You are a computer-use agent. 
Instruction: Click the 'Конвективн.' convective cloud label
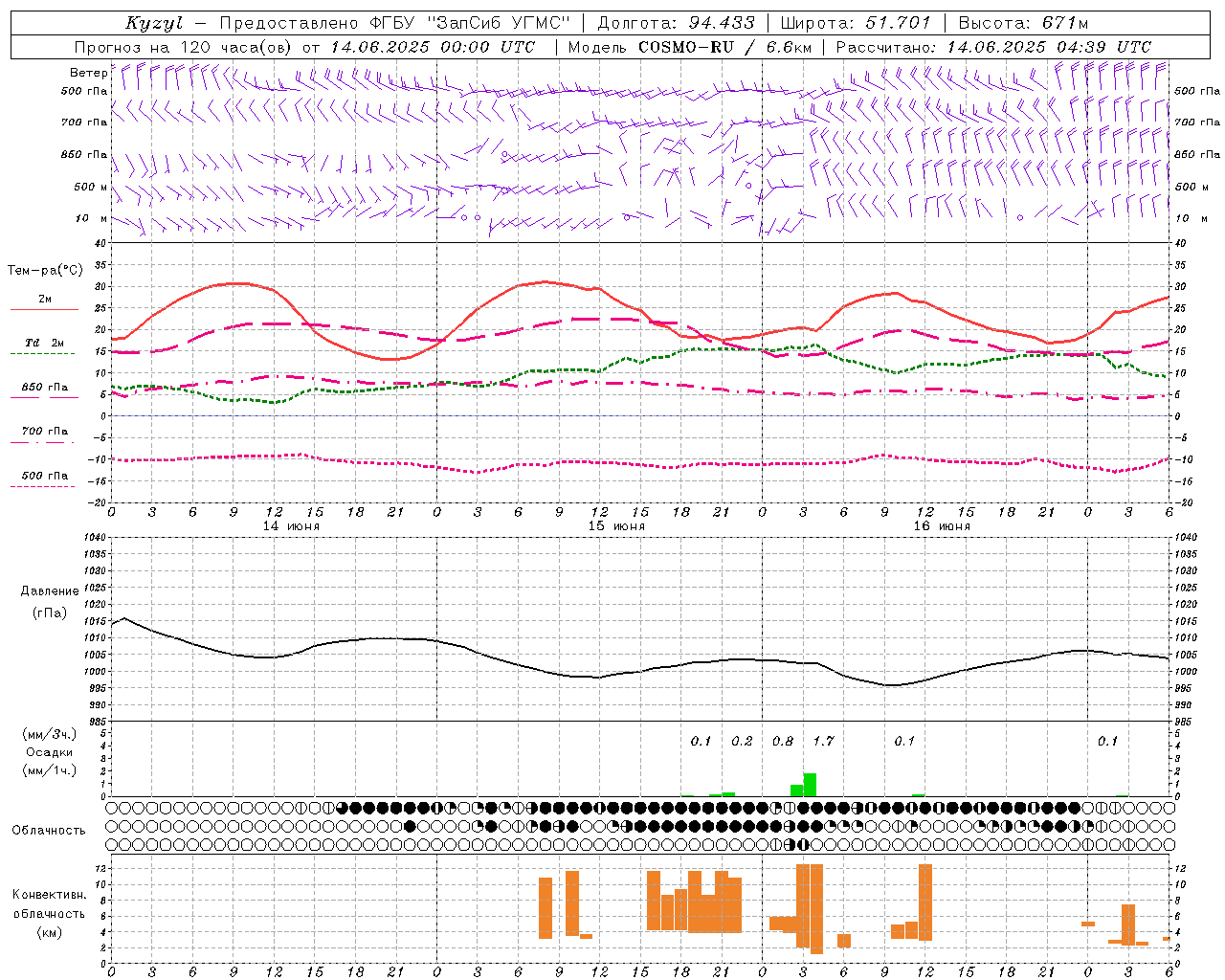point(49,895)
